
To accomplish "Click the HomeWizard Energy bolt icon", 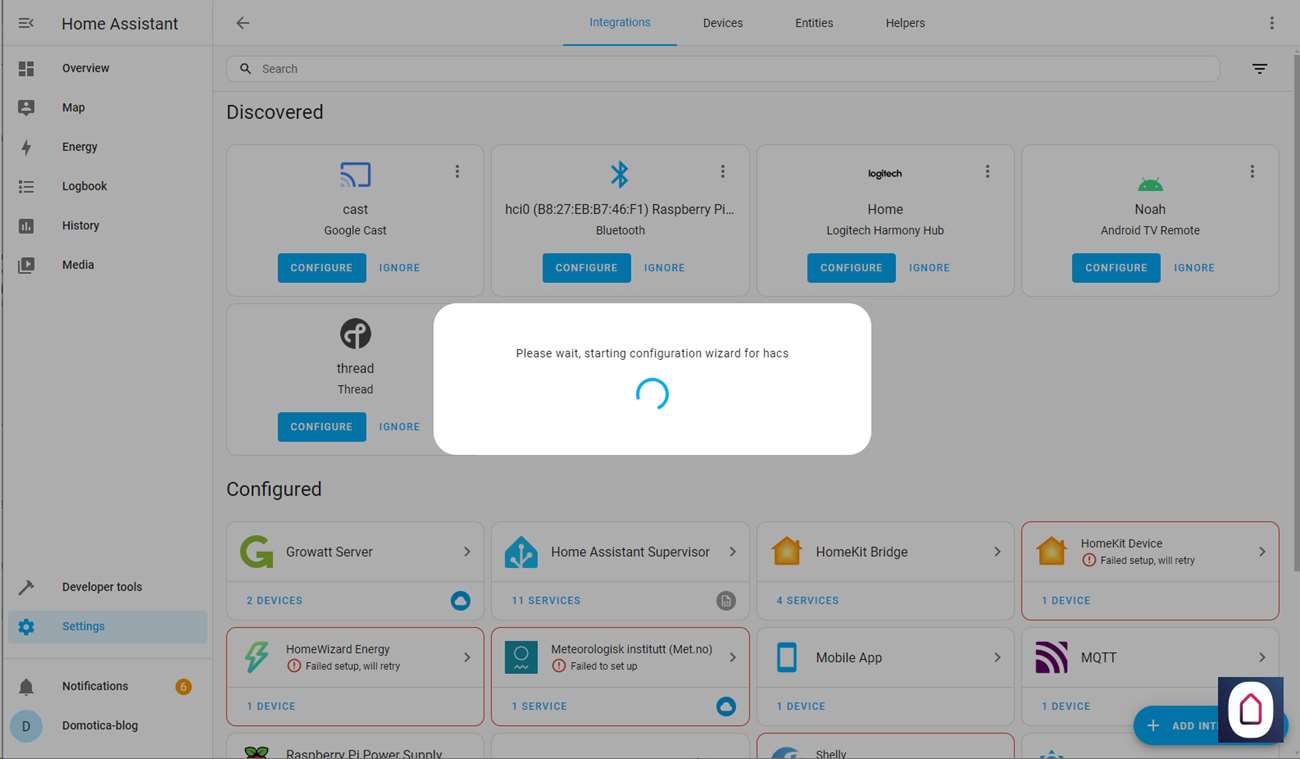I will (x=257, y=657).
